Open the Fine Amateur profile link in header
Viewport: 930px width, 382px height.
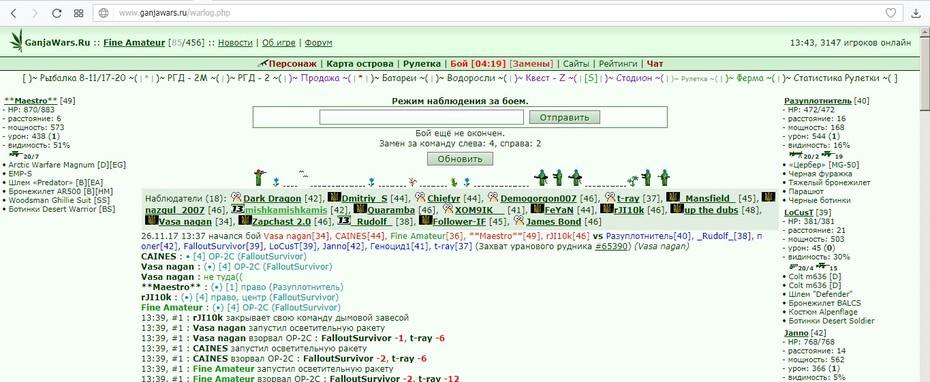click(134, 43)
